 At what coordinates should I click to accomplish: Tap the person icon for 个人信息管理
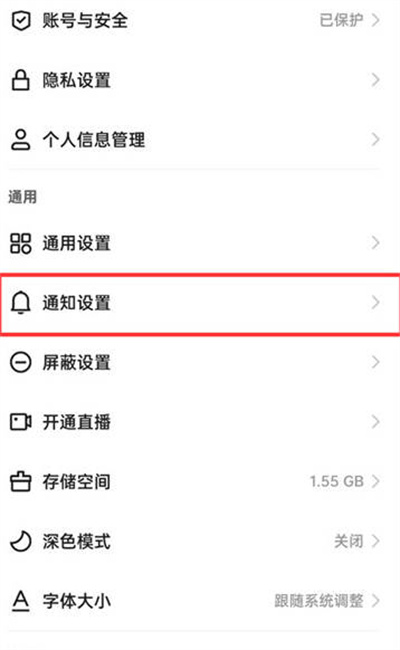pyautogui.click(x=20, y=139)
